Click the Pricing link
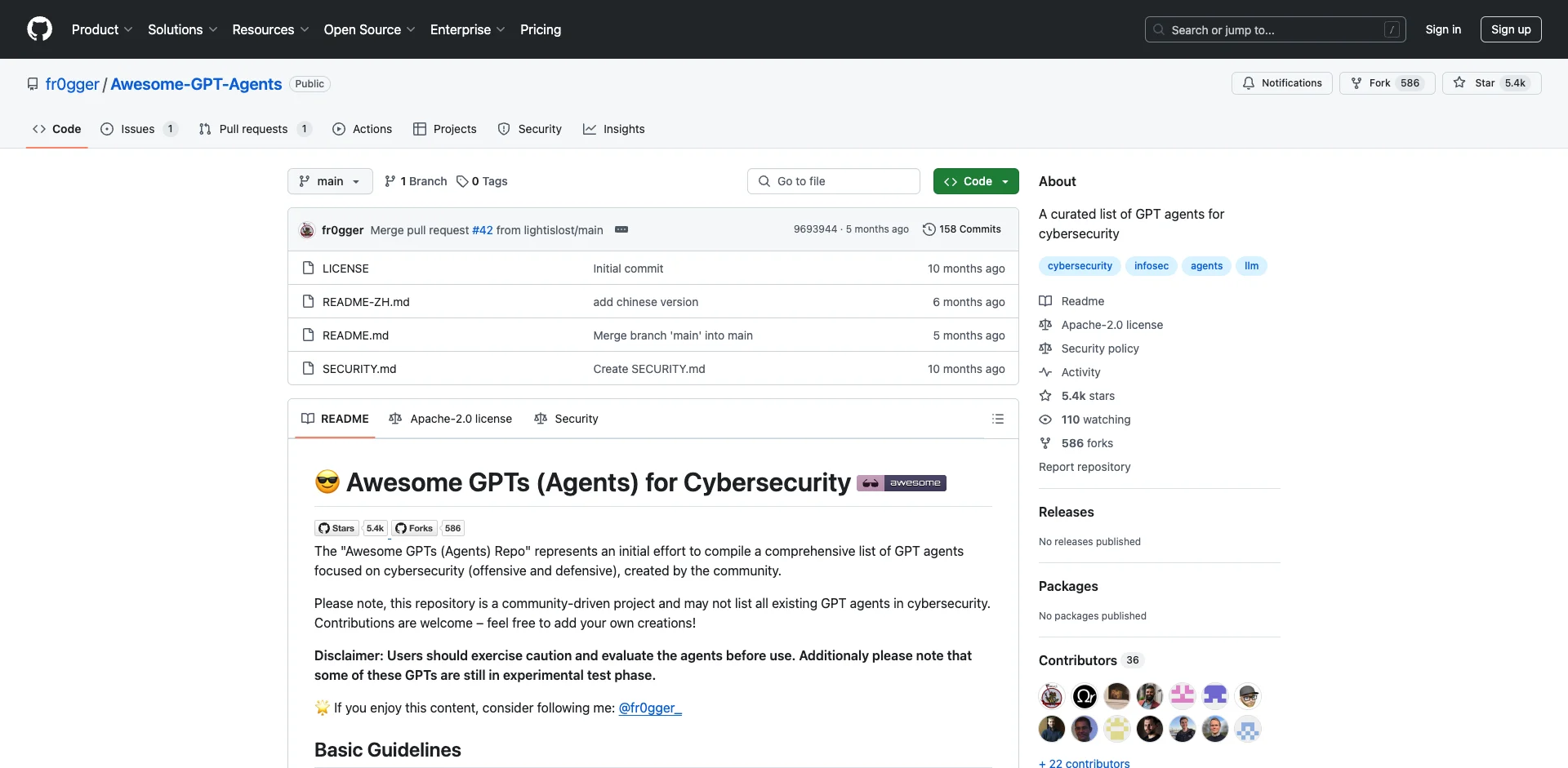The height and width of the screenshot is (768, 1568). point(541,29)
